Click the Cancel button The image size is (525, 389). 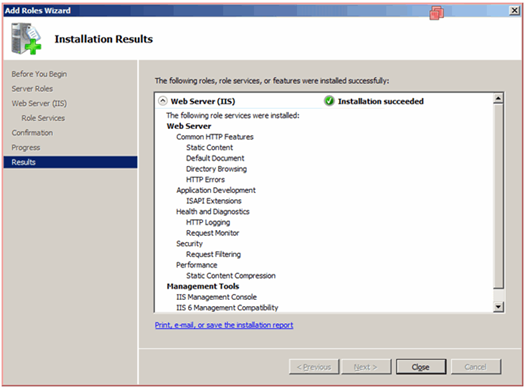476,367
